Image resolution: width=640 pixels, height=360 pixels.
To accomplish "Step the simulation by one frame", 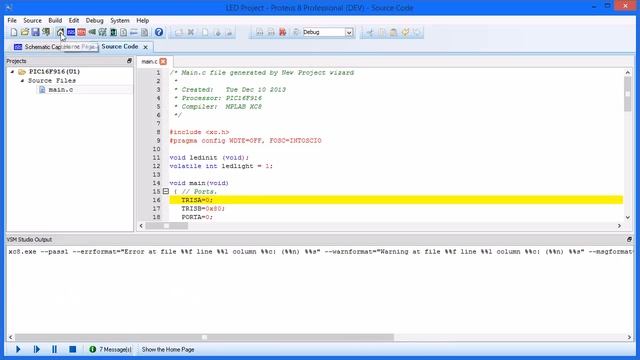I will (36, 349).
